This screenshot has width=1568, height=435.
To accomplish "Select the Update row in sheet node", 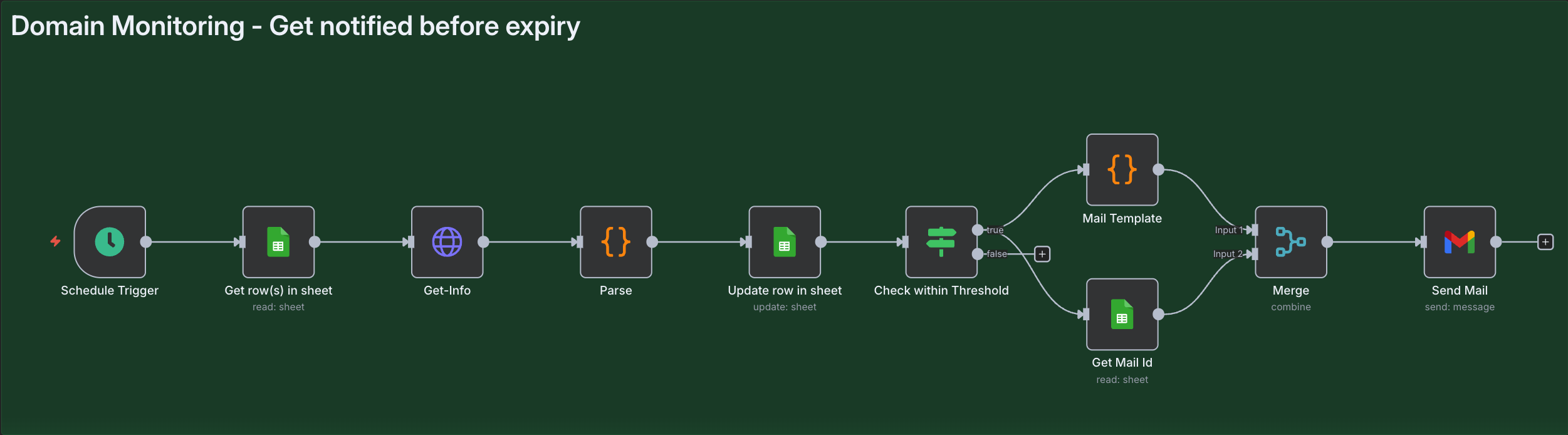I will point(784,242).
